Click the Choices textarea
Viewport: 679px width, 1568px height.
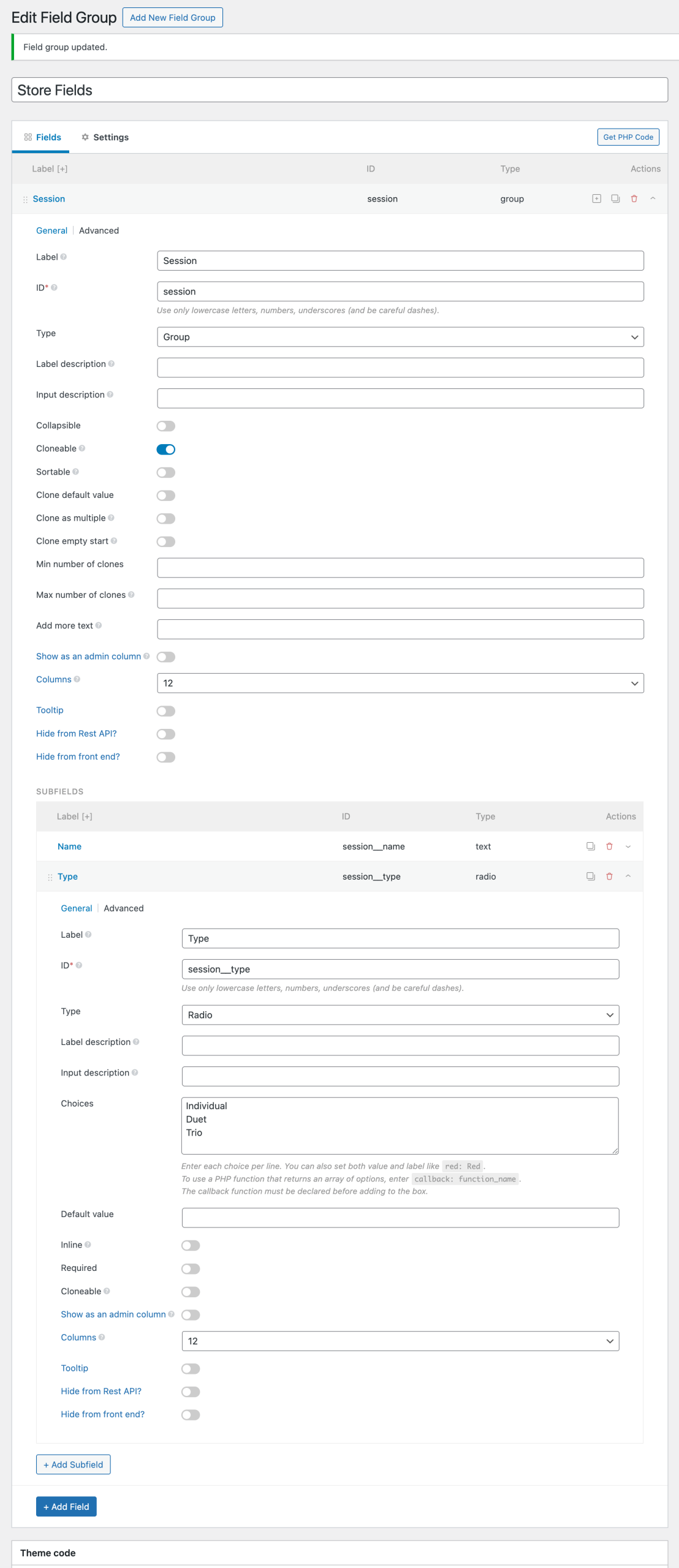[400, 1126]
